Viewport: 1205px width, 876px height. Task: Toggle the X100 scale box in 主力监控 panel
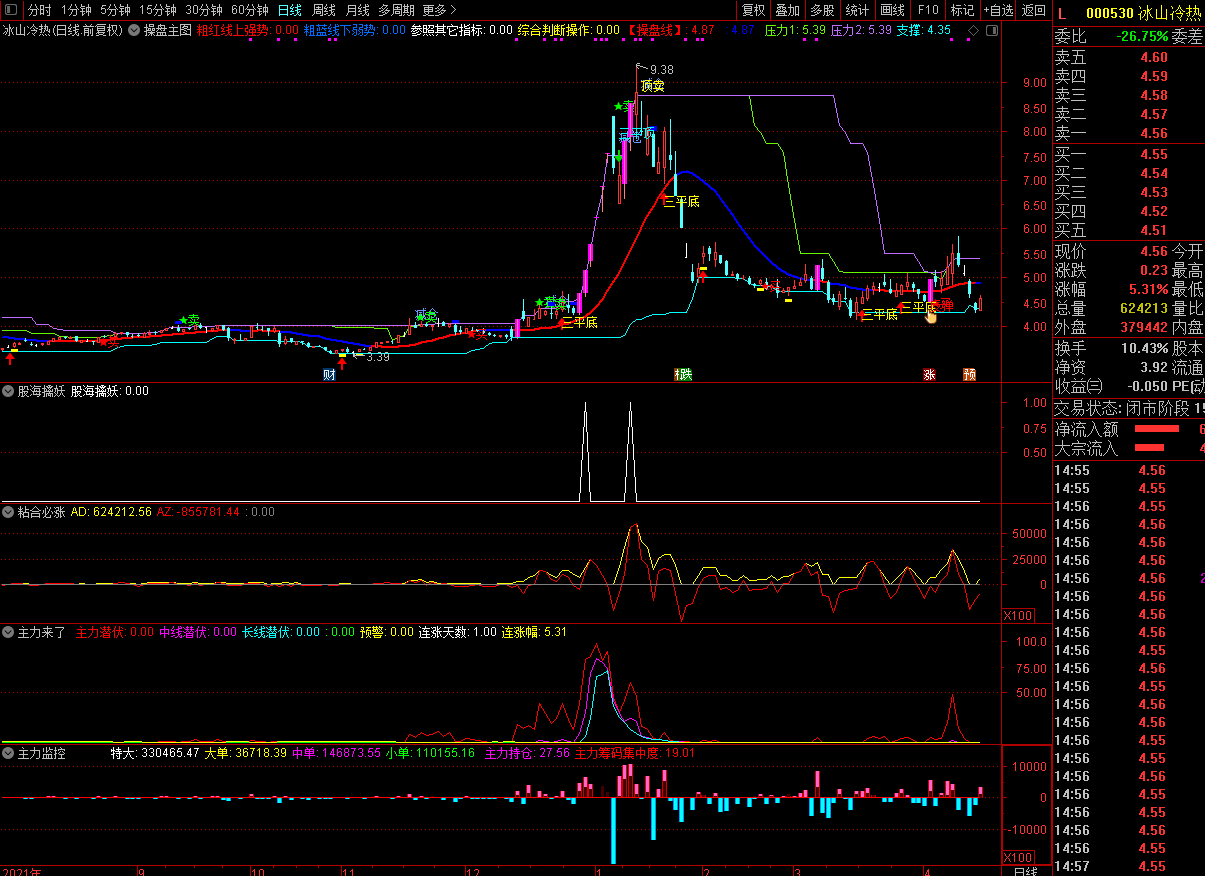coord(1018,858)
